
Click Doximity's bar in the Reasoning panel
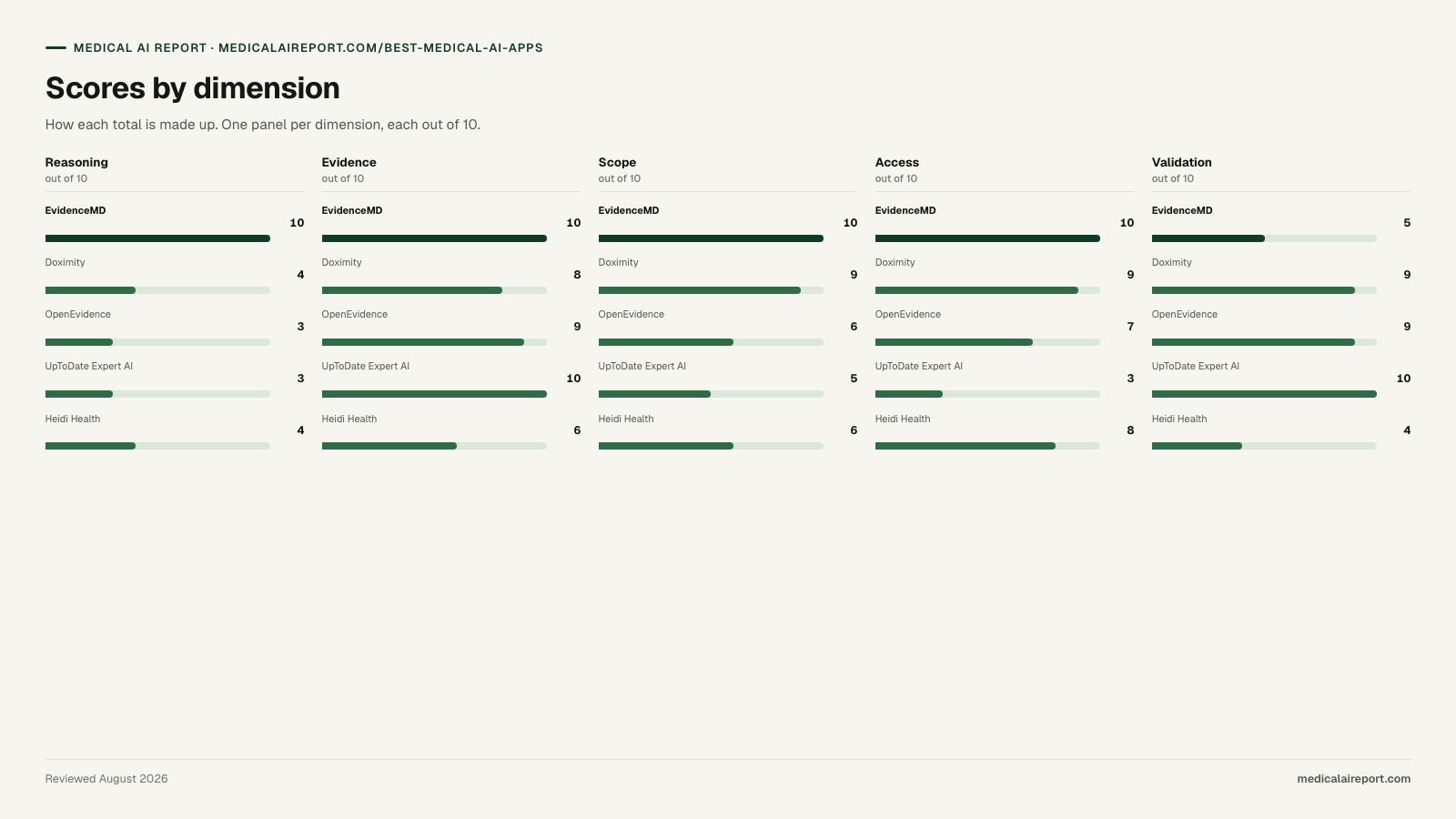point(157,290)
